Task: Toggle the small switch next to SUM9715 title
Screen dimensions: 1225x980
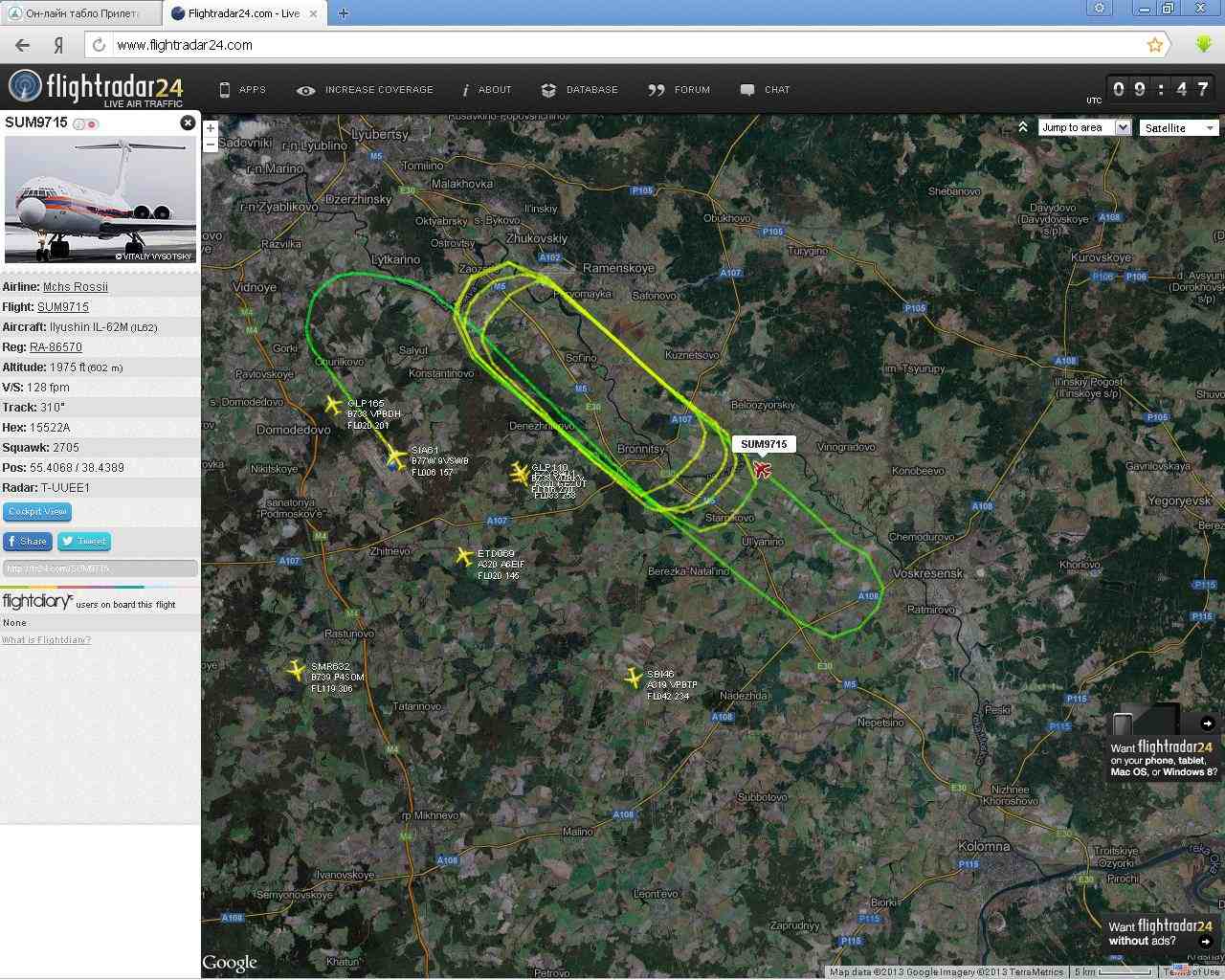Action: coord(86,123)
